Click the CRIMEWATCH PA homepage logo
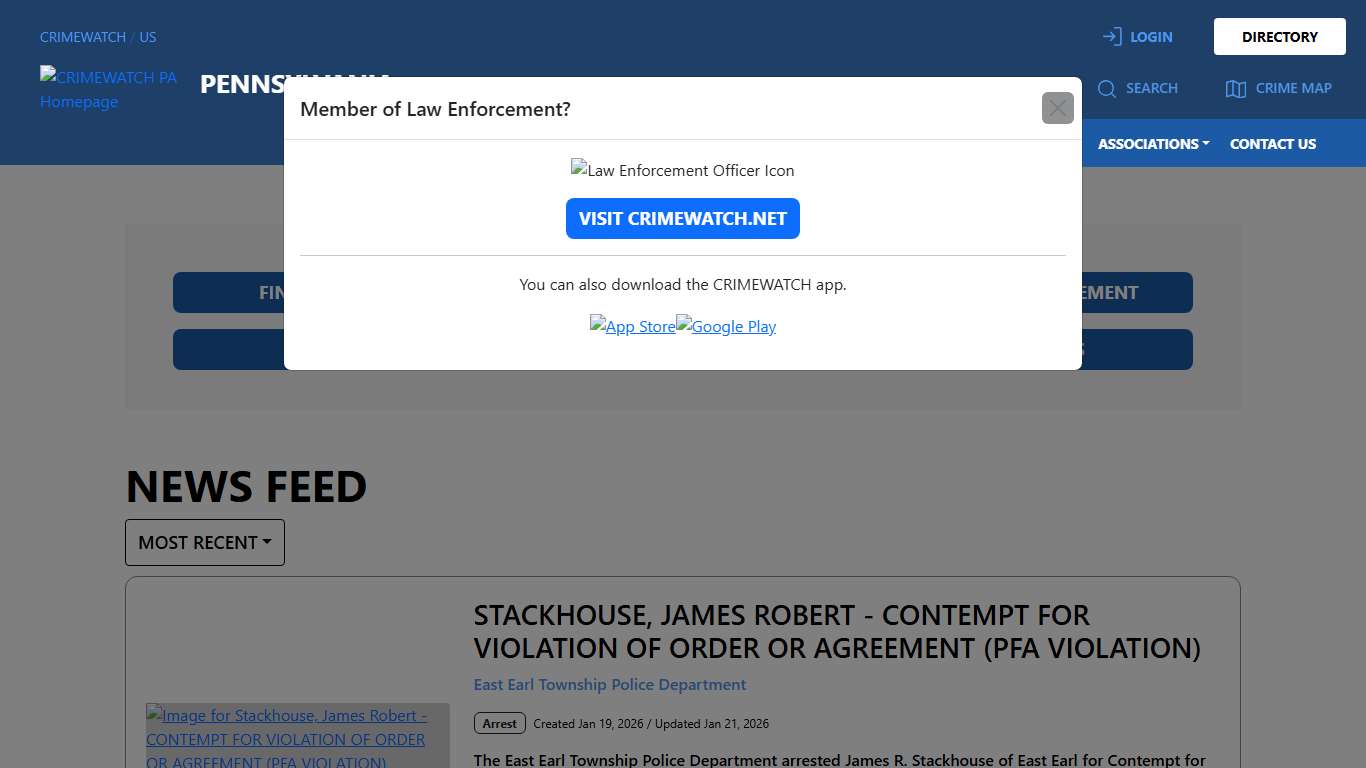 tap(108, 89)
